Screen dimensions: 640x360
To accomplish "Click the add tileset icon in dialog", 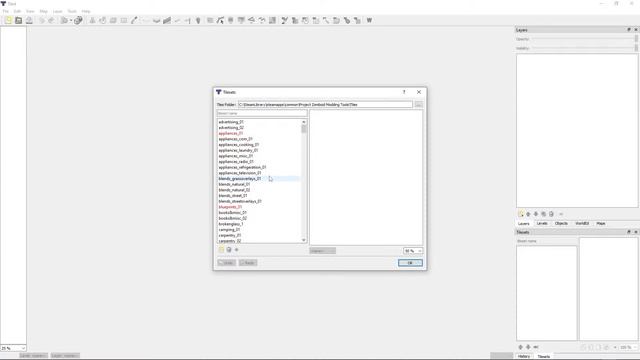I will tap(221, 250).
